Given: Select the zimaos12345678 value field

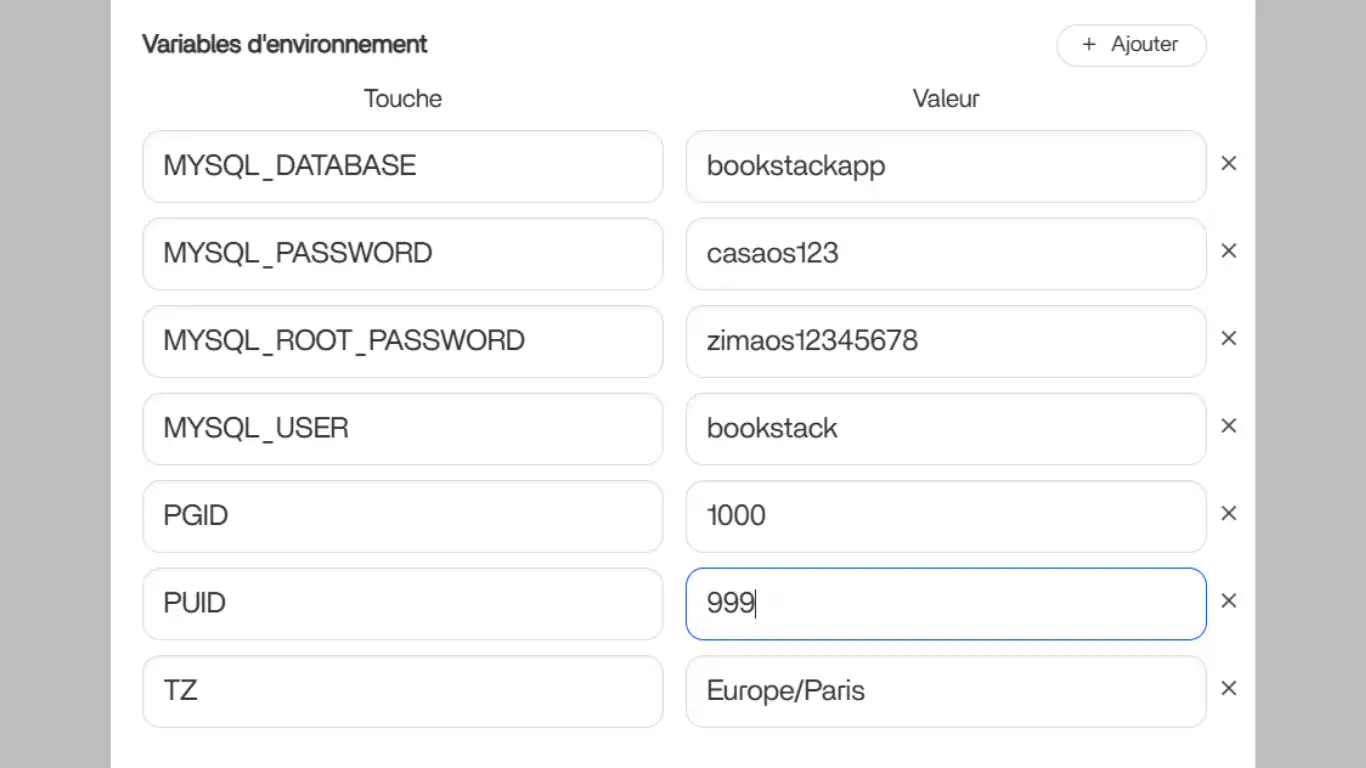Looking at the screenshot, I should coord(945,341).
